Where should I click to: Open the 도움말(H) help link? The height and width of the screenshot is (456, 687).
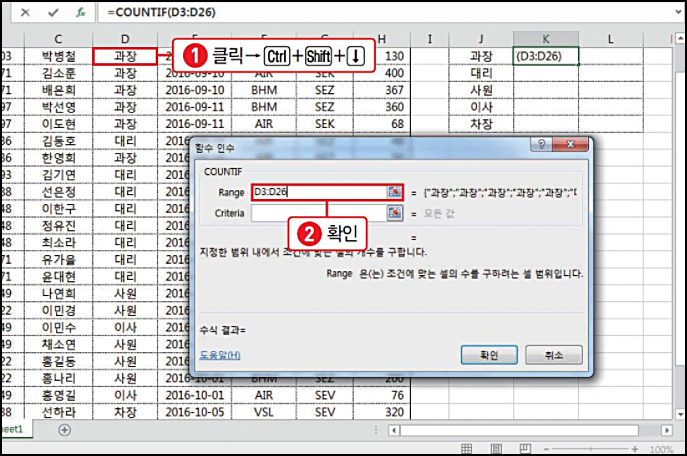point(220,355)
